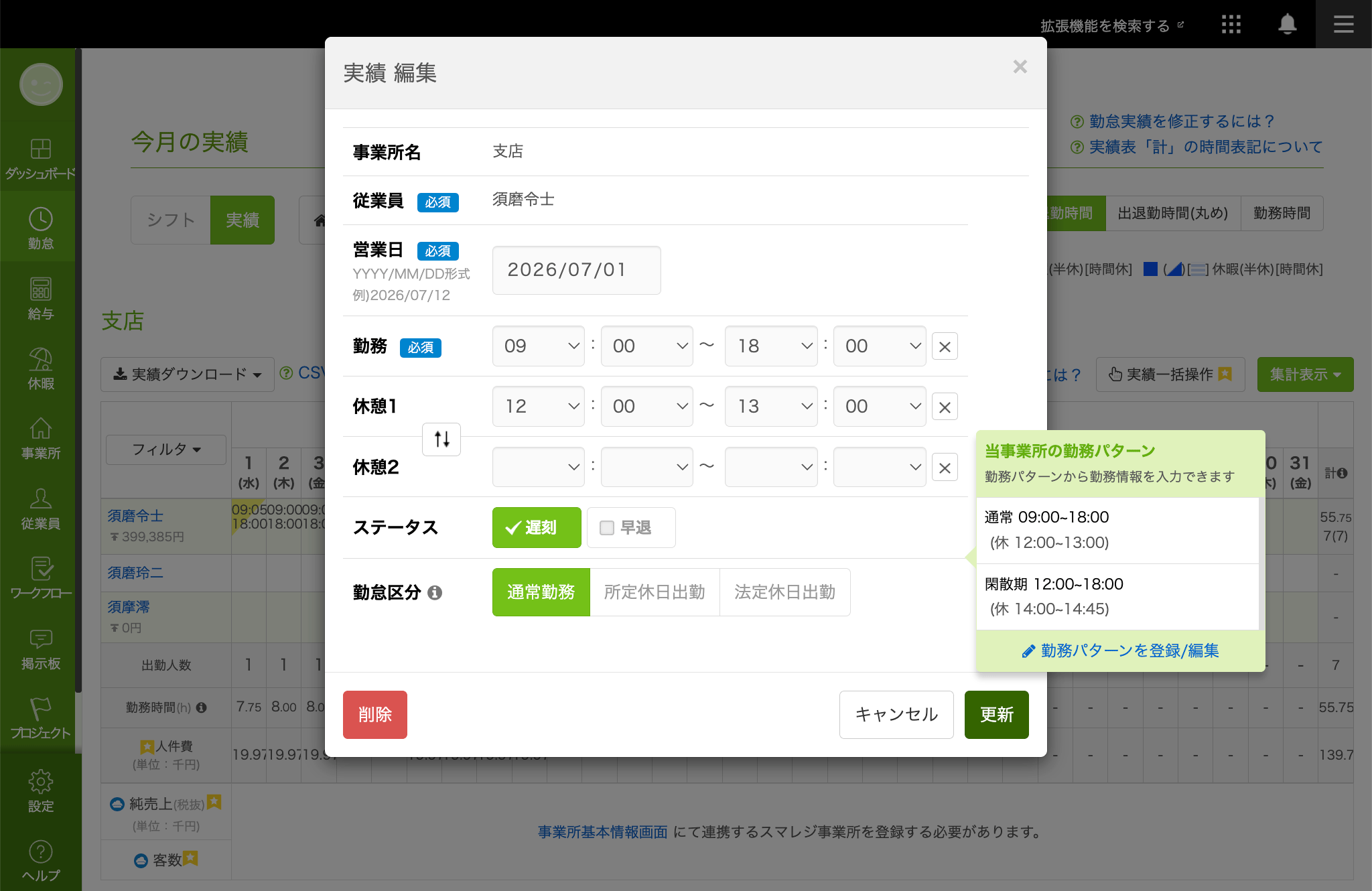Toggle the 遅刻 status checkbox
The image size is (1372, 891).
tap(537, 528)
